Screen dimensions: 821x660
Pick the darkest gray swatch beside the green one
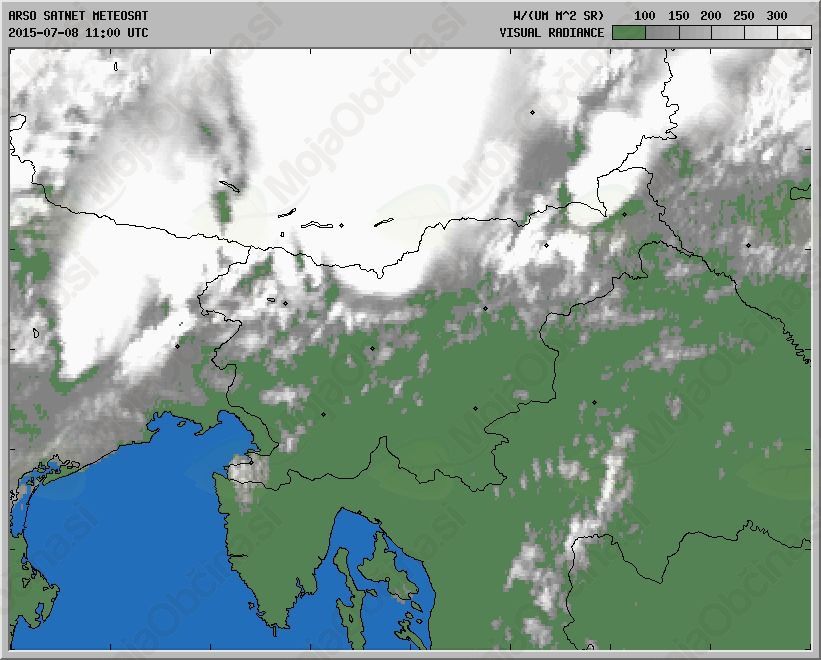point(661,33)
